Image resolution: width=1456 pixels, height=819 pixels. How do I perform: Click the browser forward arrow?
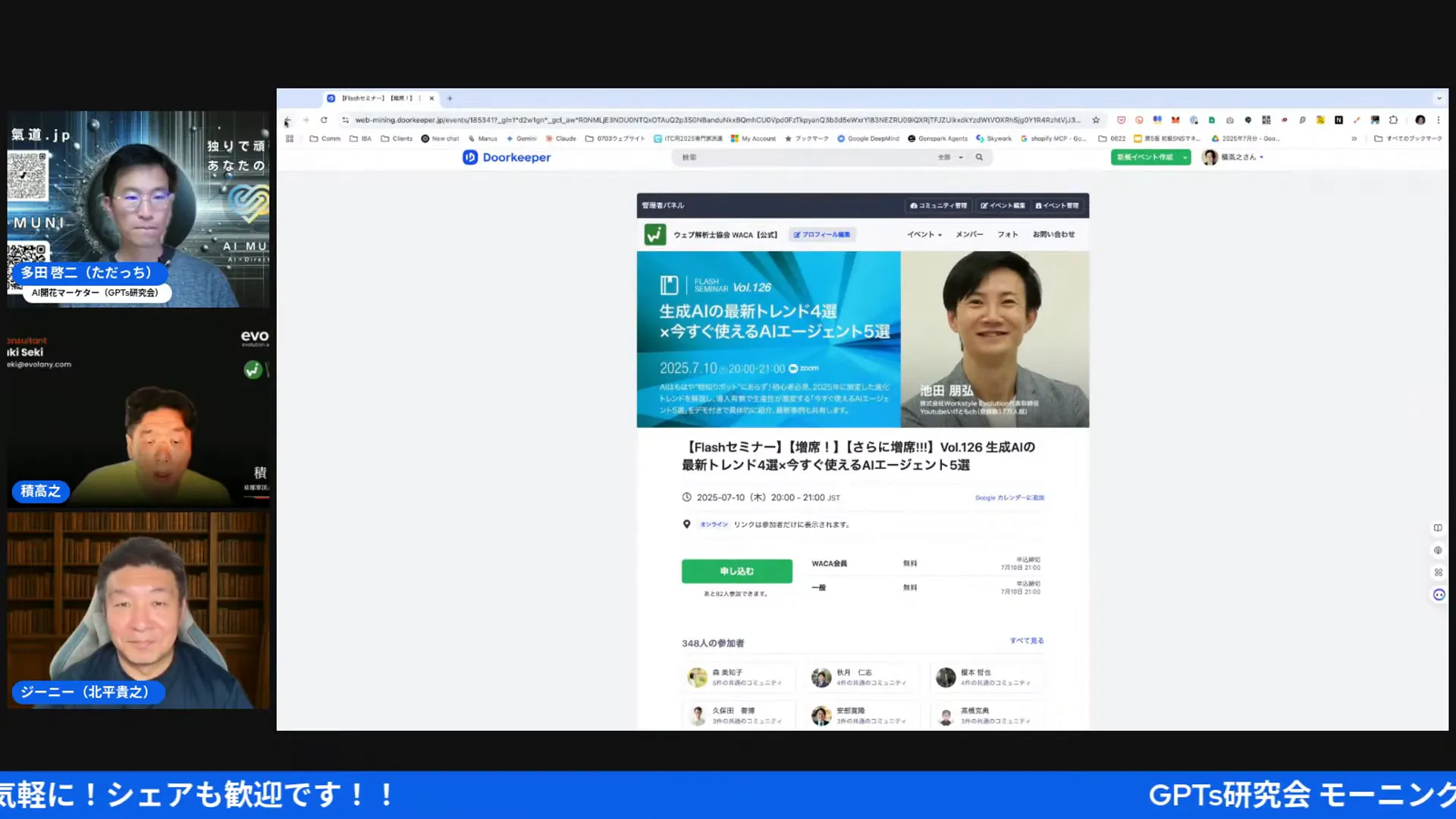tap(306, 121)
